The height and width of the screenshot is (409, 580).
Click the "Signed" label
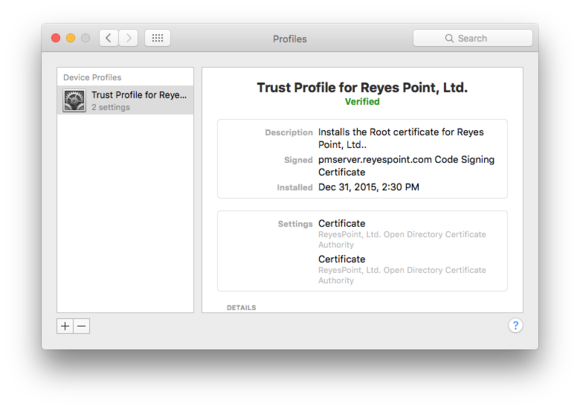click(x=299, y=160)
